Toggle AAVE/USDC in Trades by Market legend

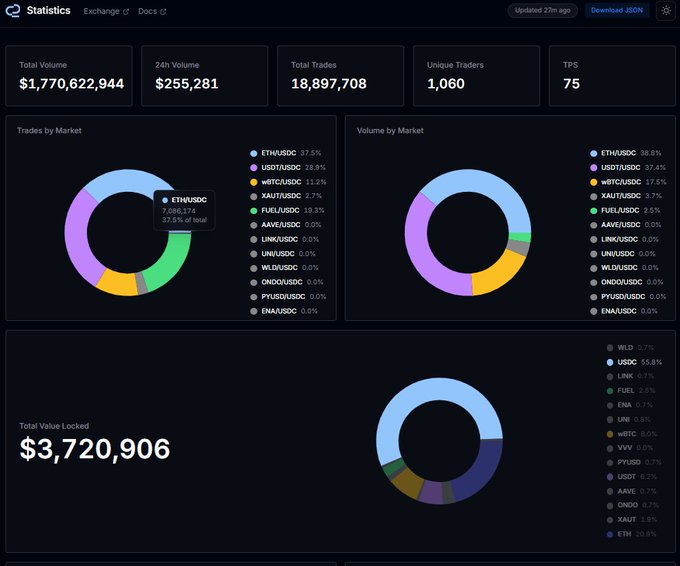tap(285, 225)
